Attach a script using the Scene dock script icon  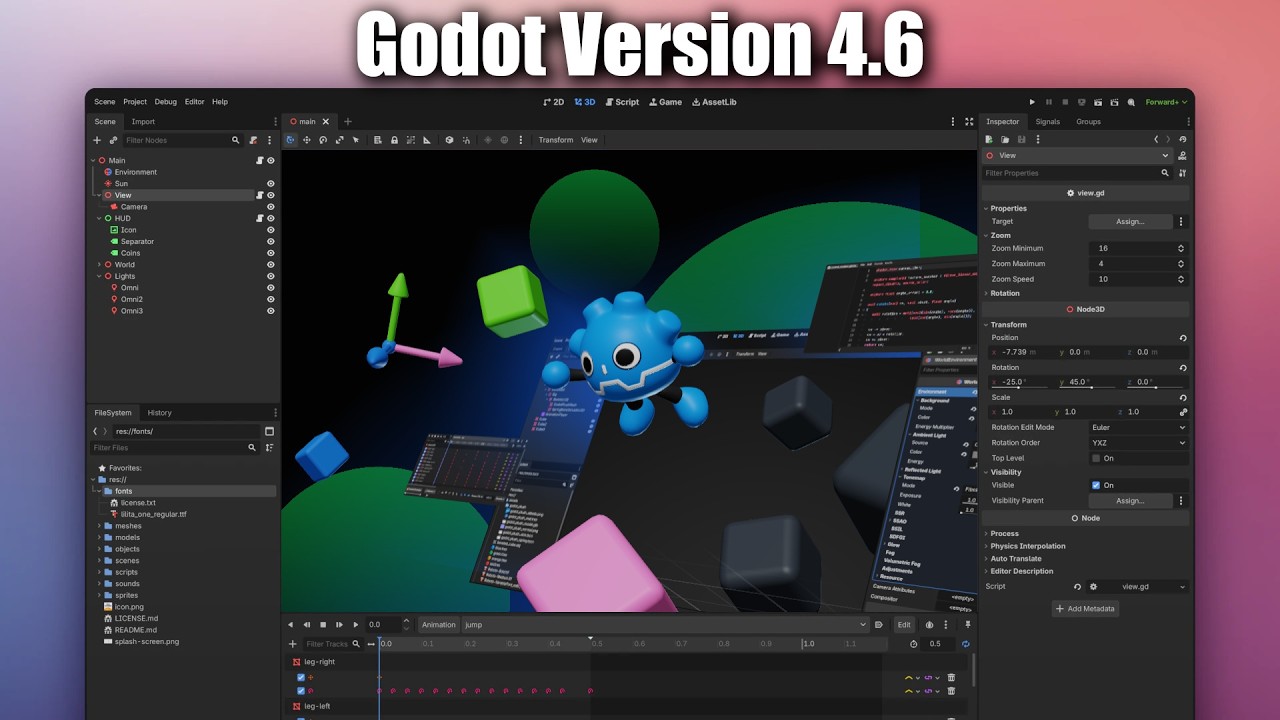(x=254, y=140)
